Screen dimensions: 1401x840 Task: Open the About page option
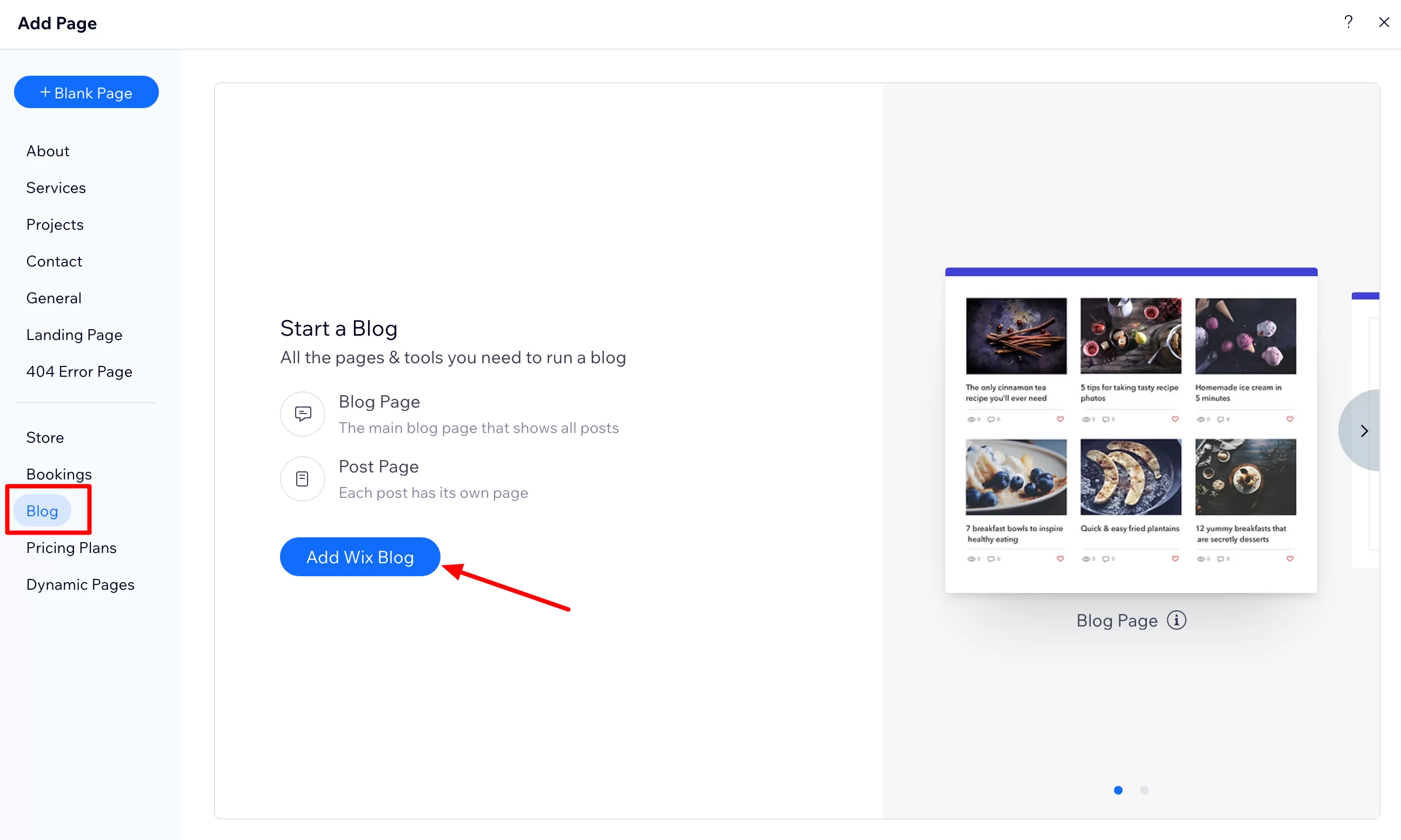[x=47, y=150]
